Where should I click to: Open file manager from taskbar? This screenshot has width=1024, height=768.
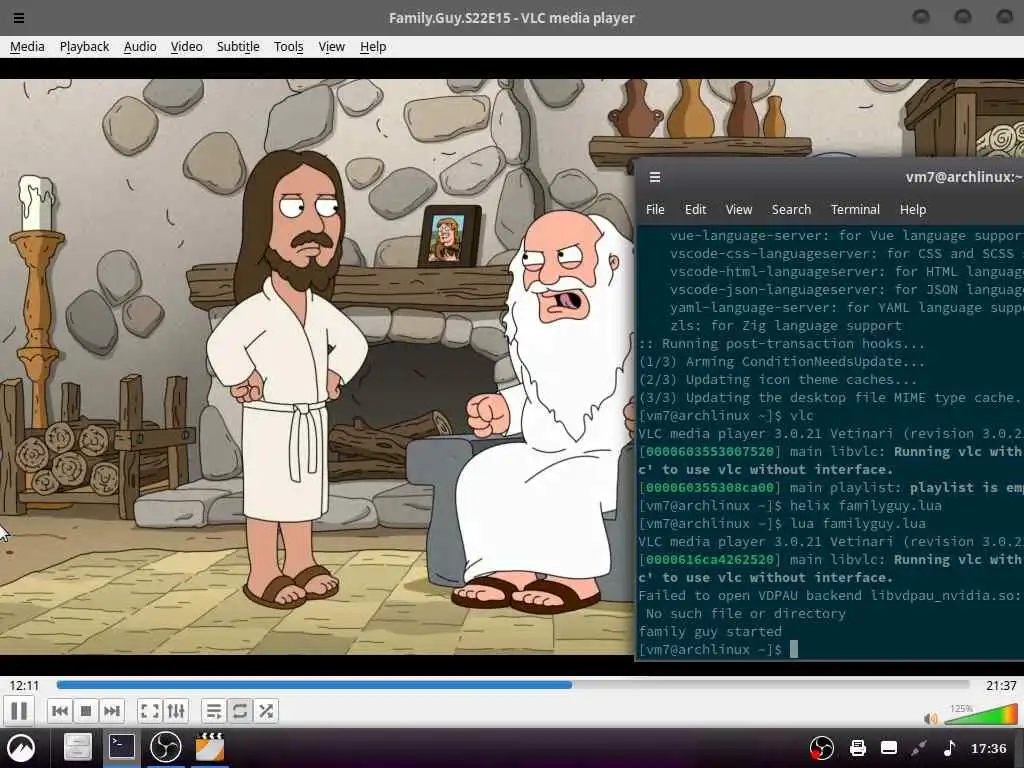point(78,748)
